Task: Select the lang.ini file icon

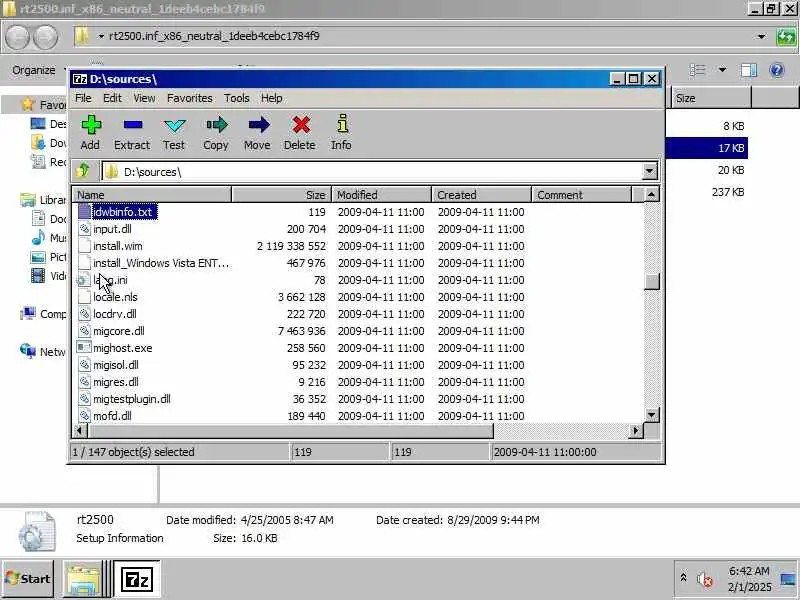Action: (83, 280)
